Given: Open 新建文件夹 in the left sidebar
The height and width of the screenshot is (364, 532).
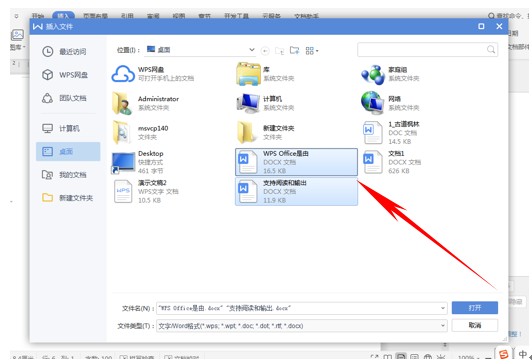Looking at the screenshot, I should pos(68,198).
